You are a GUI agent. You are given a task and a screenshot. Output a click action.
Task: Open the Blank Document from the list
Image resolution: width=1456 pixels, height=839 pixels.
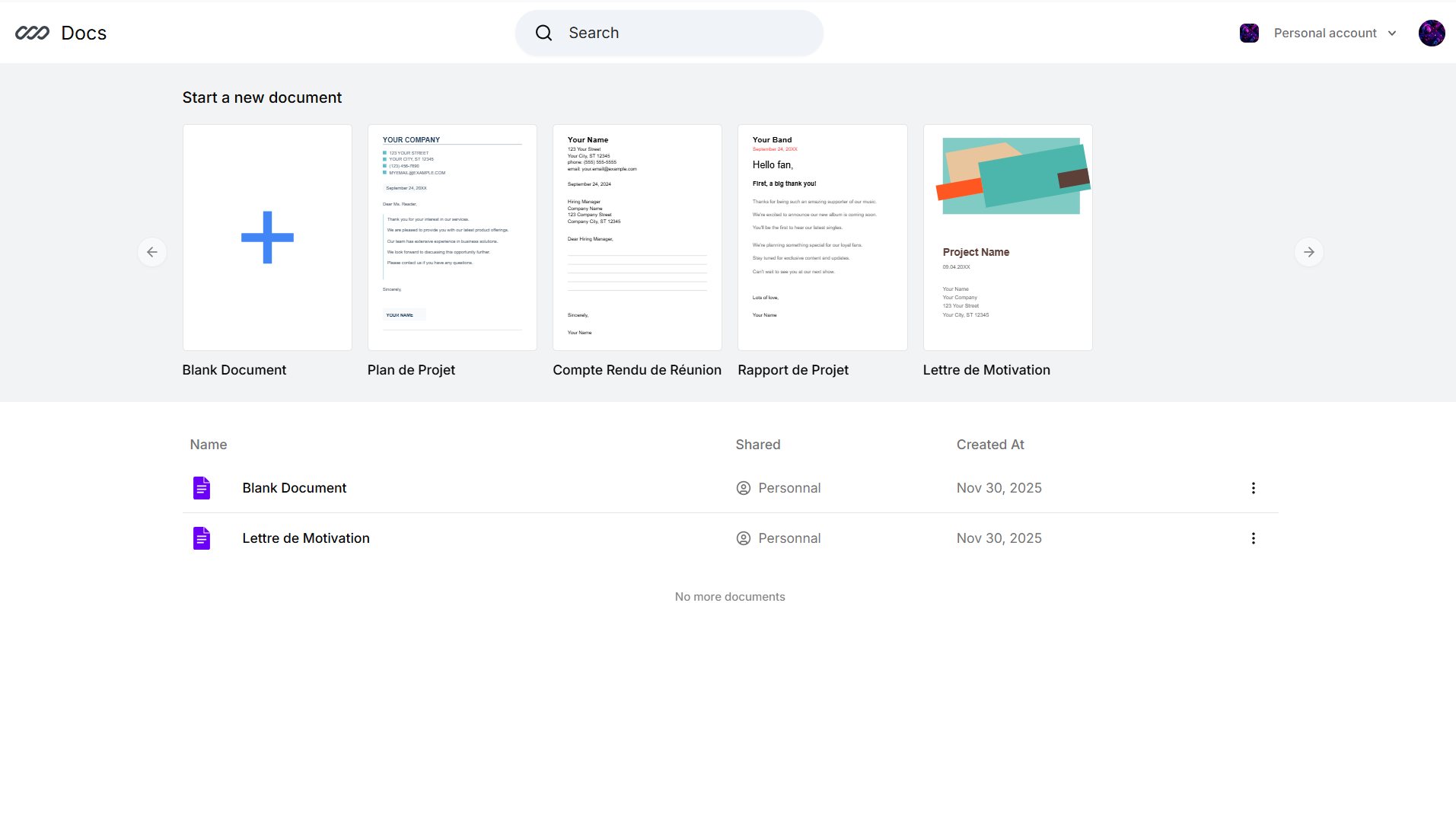[x=294, y=488]
